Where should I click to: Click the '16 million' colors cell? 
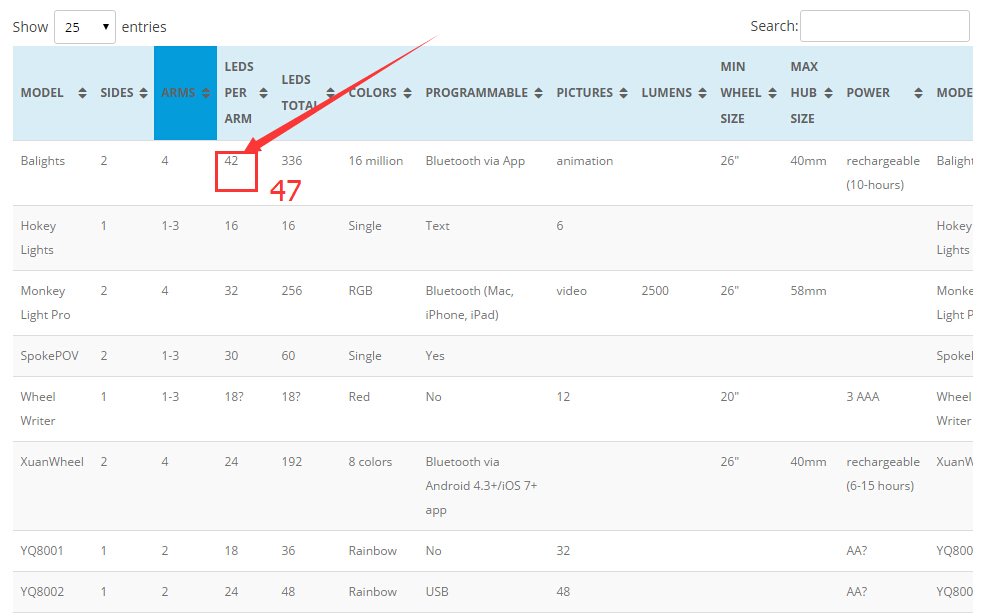(375, 161)
